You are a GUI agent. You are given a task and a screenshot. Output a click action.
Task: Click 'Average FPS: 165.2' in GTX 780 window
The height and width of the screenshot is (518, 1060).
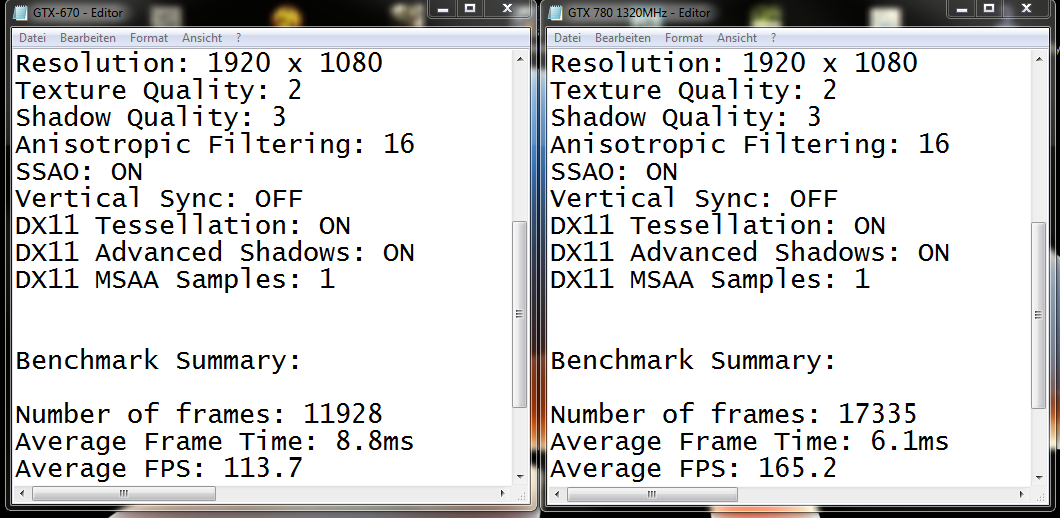click(x=694, y=469)
